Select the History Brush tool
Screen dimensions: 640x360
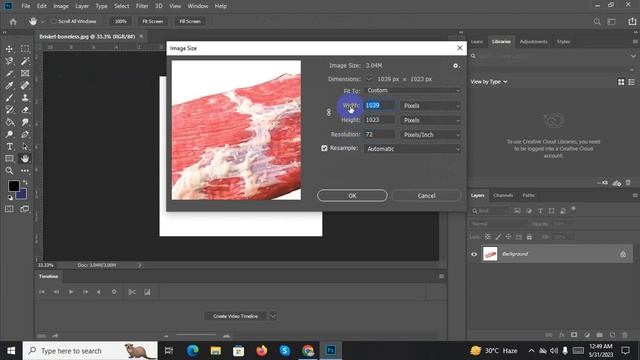[9, 110]
